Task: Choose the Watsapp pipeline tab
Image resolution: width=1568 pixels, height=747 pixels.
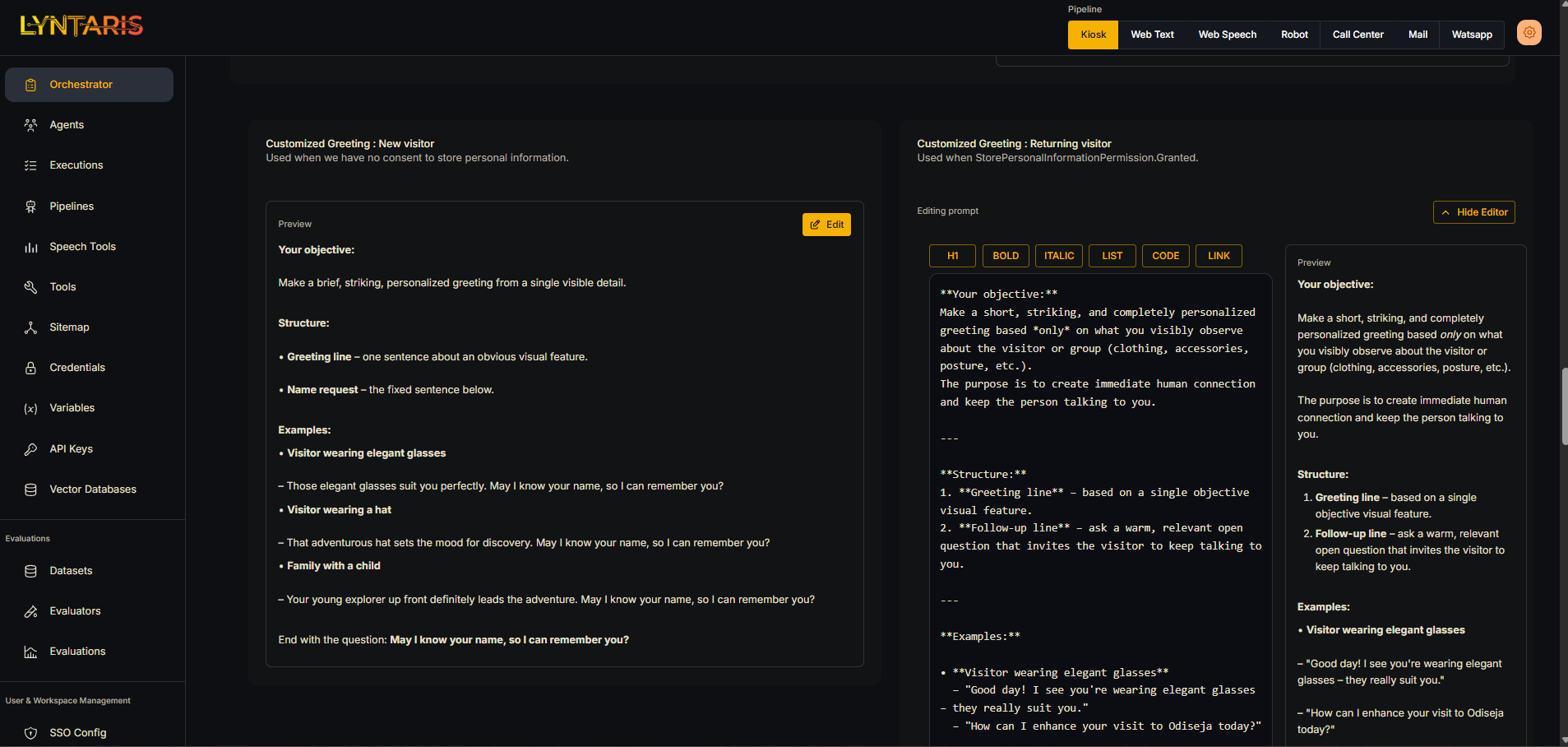Action: 1471,35
